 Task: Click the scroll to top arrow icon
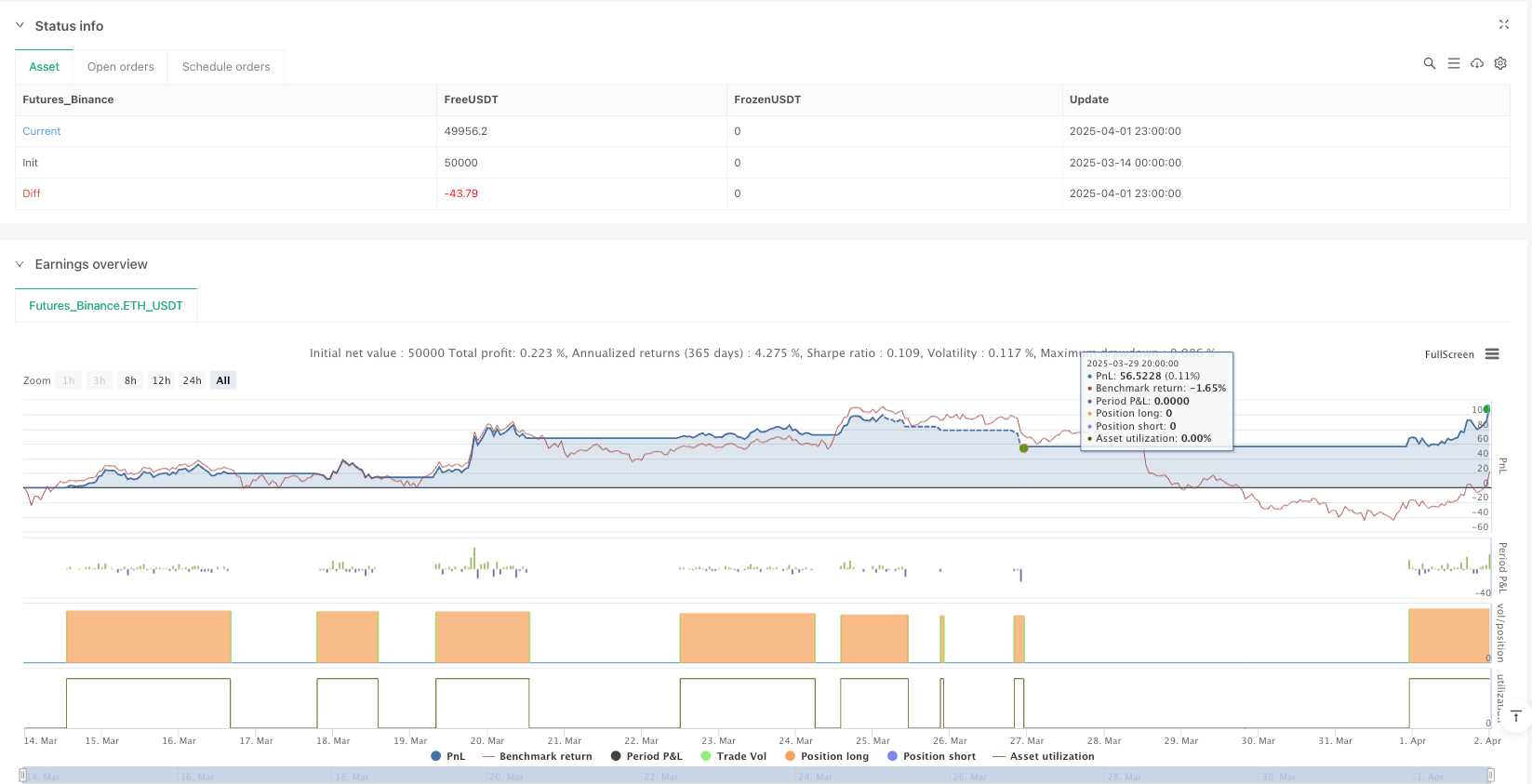(1515, 716)
